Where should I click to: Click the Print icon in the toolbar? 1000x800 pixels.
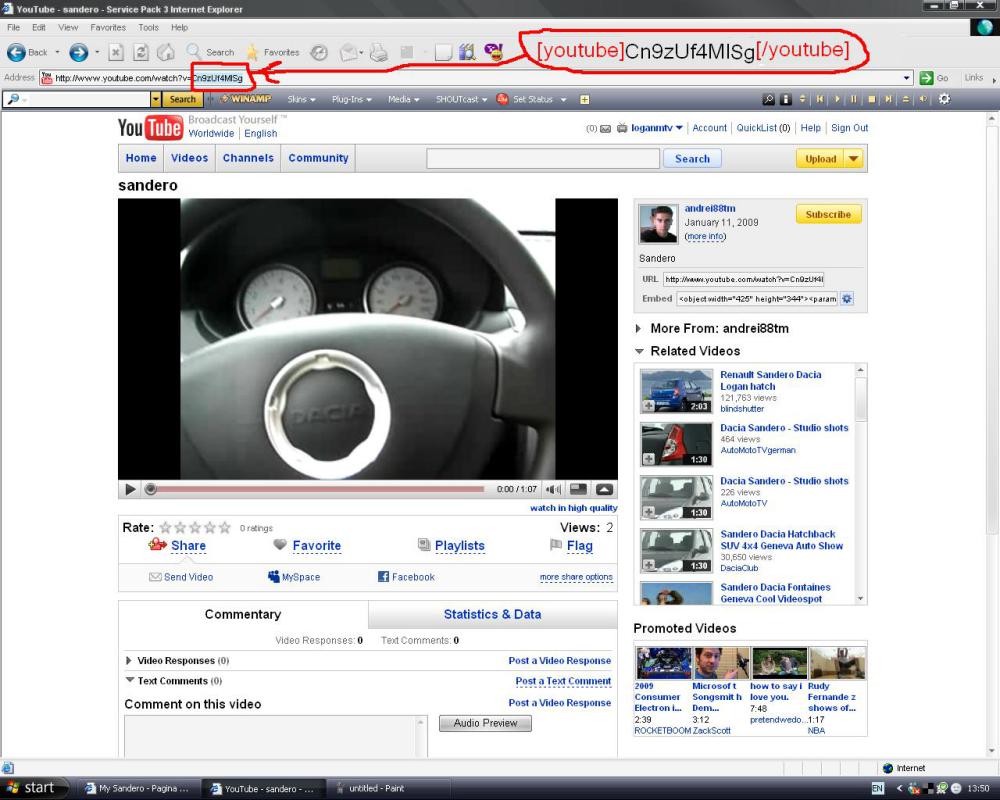coord(378,52)
